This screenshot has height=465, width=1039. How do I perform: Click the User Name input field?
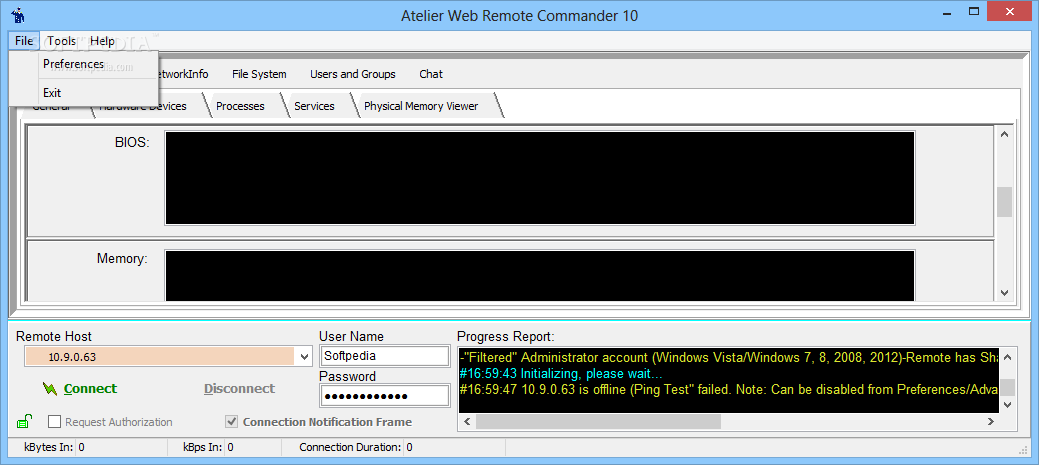point(384,356)
